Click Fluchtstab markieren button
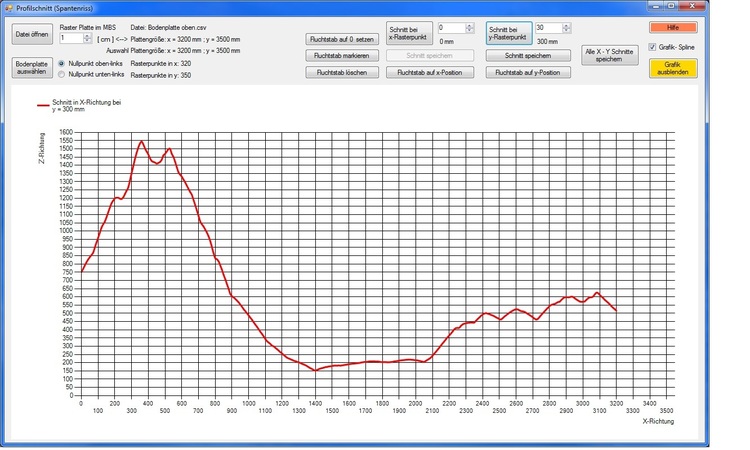This screenshot has width=750, height=450. 342,55
